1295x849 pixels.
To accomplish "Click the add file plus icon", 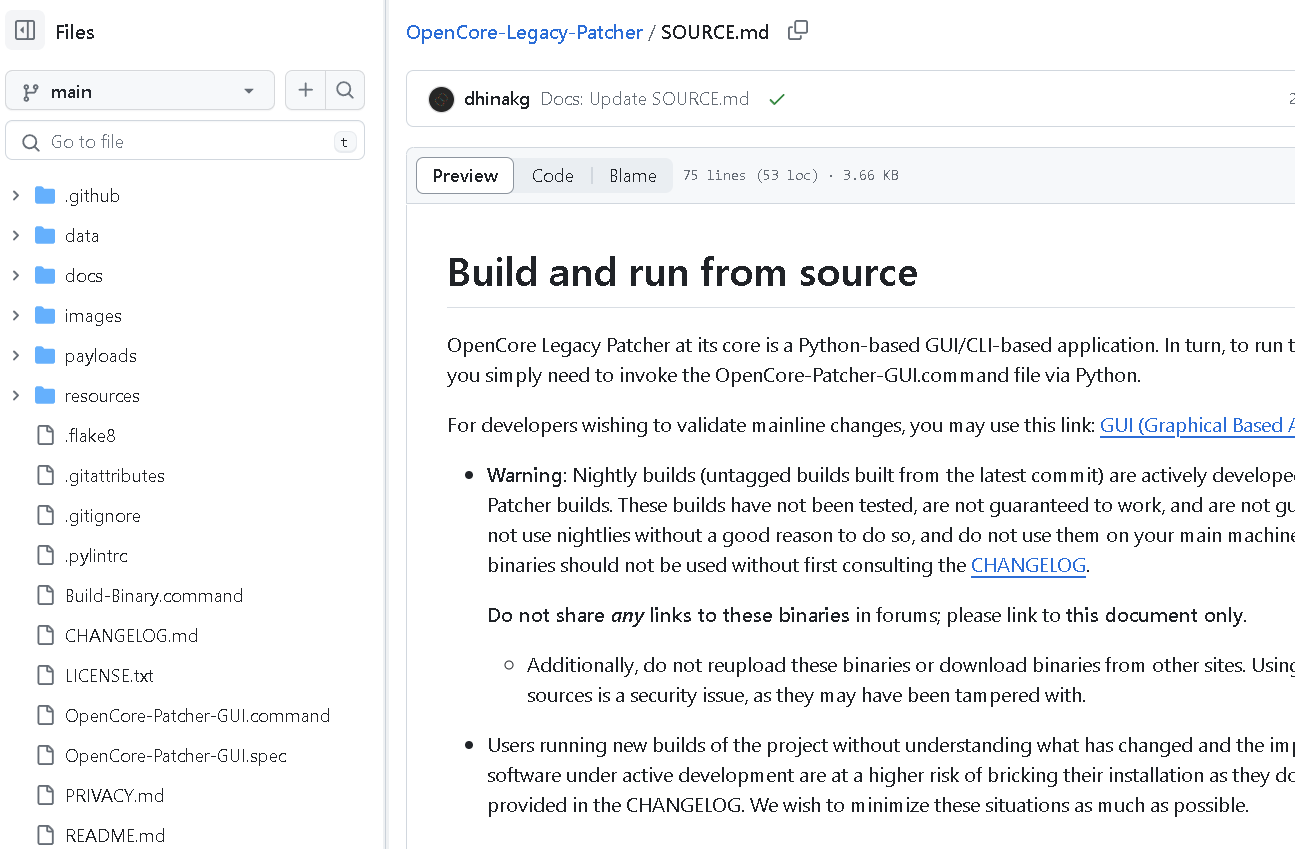I will tap(305, 91).
